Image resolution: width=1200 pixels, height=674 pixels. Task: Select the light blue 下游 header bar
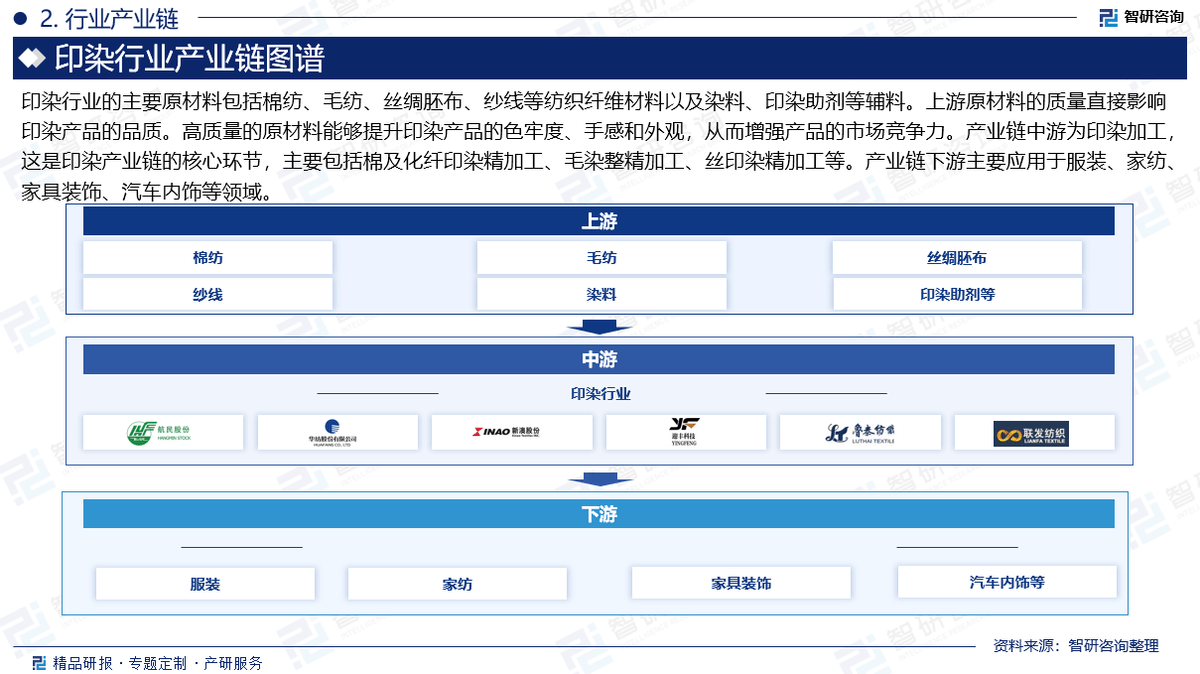pos(598,514)
